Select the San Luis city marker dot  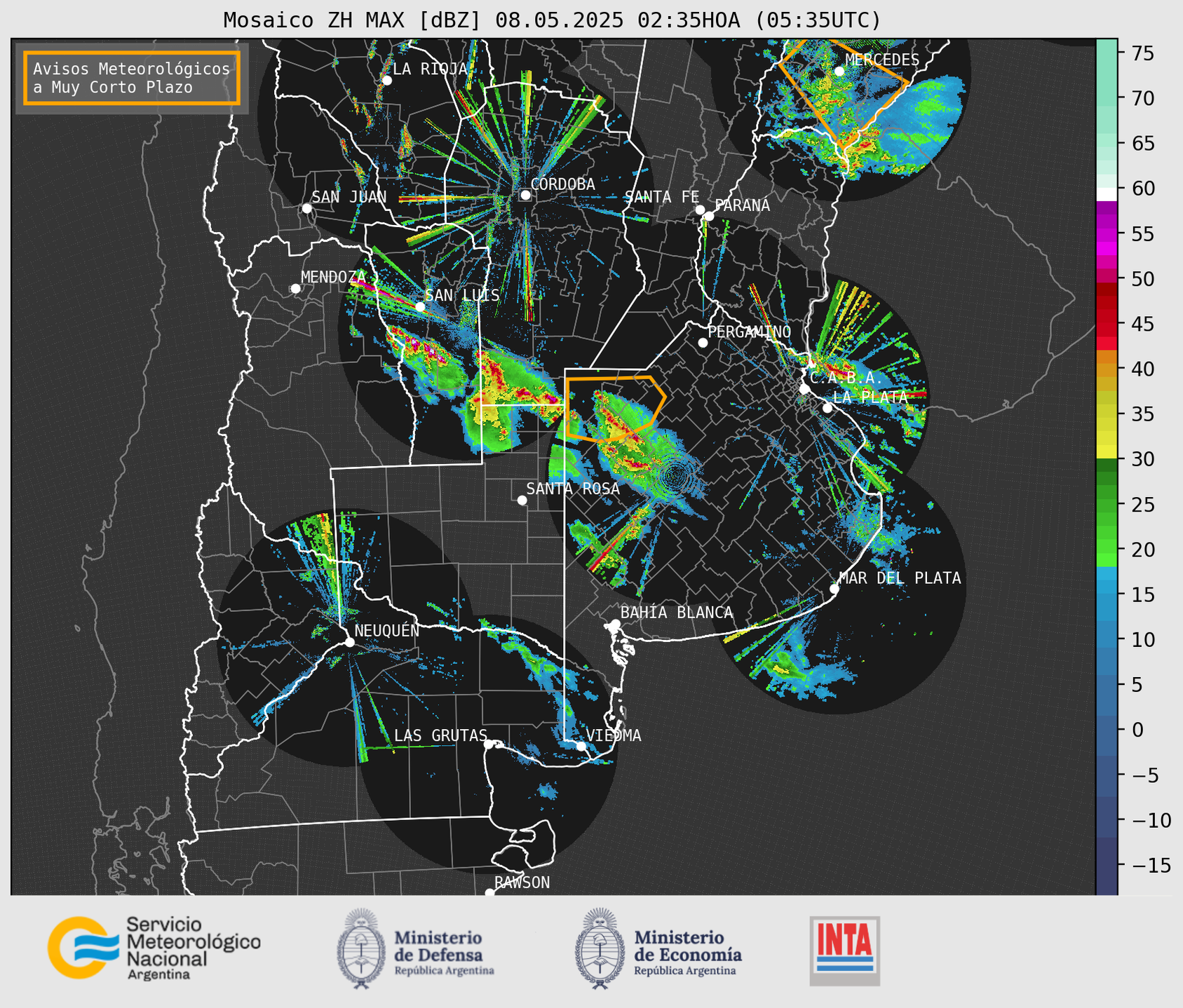[x=420, y=306]
